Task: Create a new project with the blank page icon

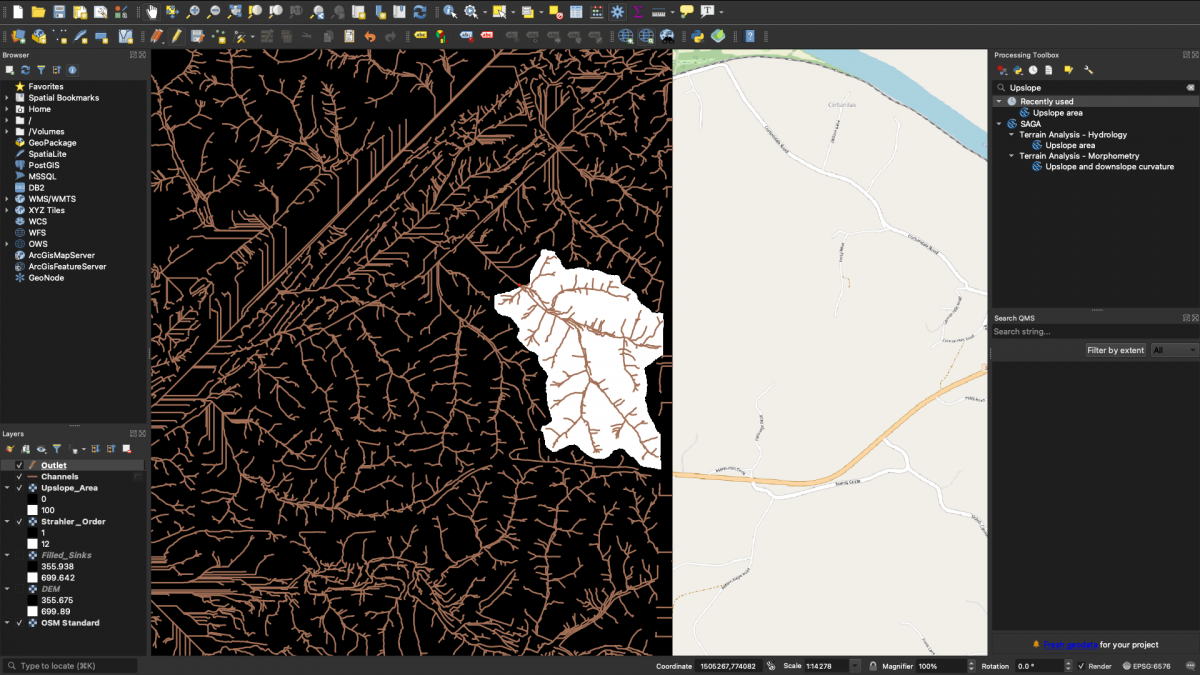Action: 17,12
